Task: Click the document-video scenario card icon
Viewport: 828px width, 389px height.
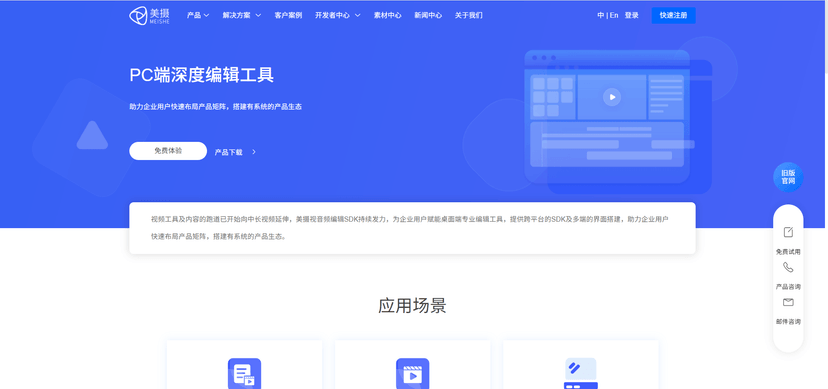Action: (x=244, y=373)
